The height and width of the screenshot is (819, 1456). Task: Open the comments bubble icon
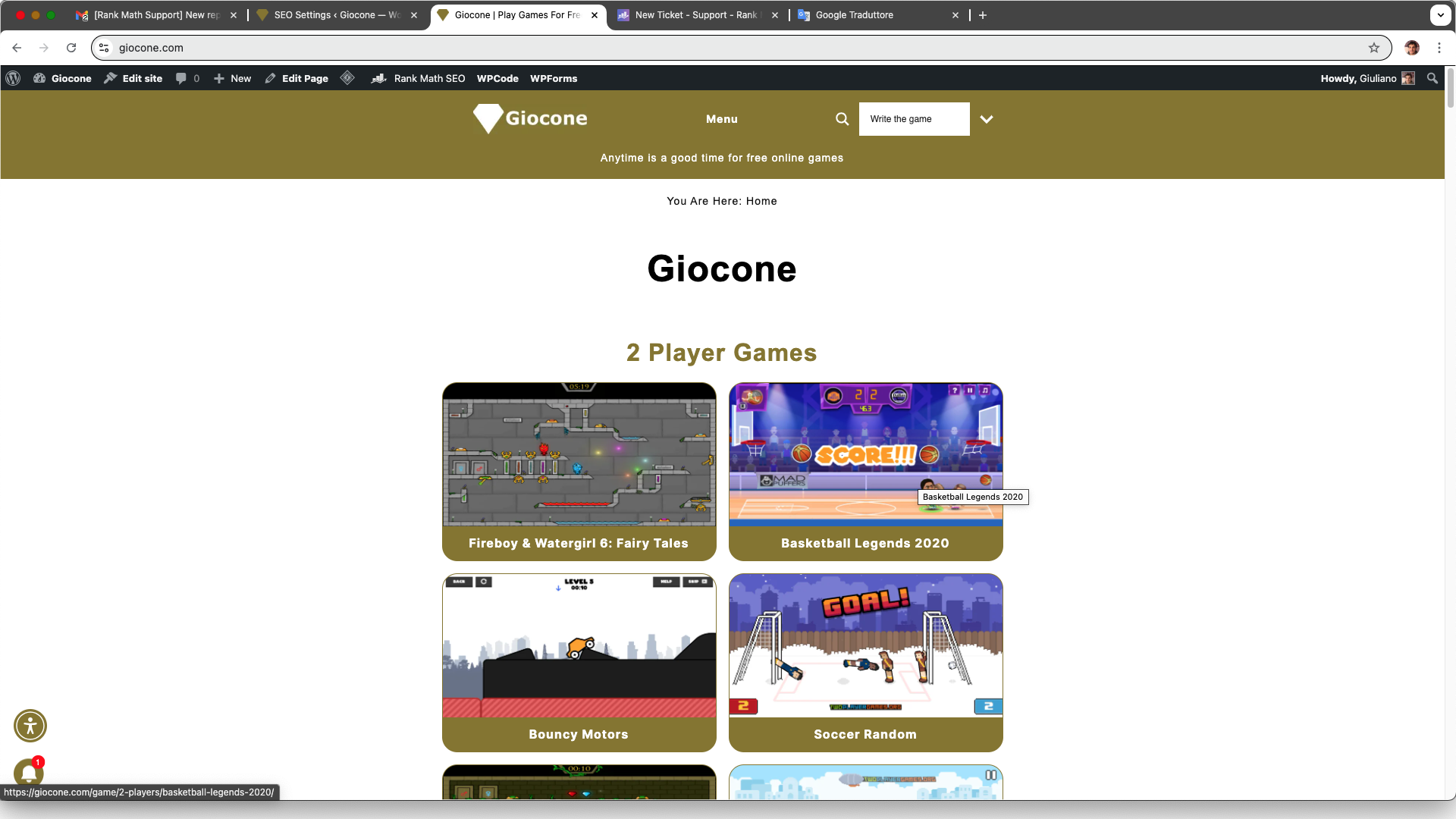(x=187, y=78)
